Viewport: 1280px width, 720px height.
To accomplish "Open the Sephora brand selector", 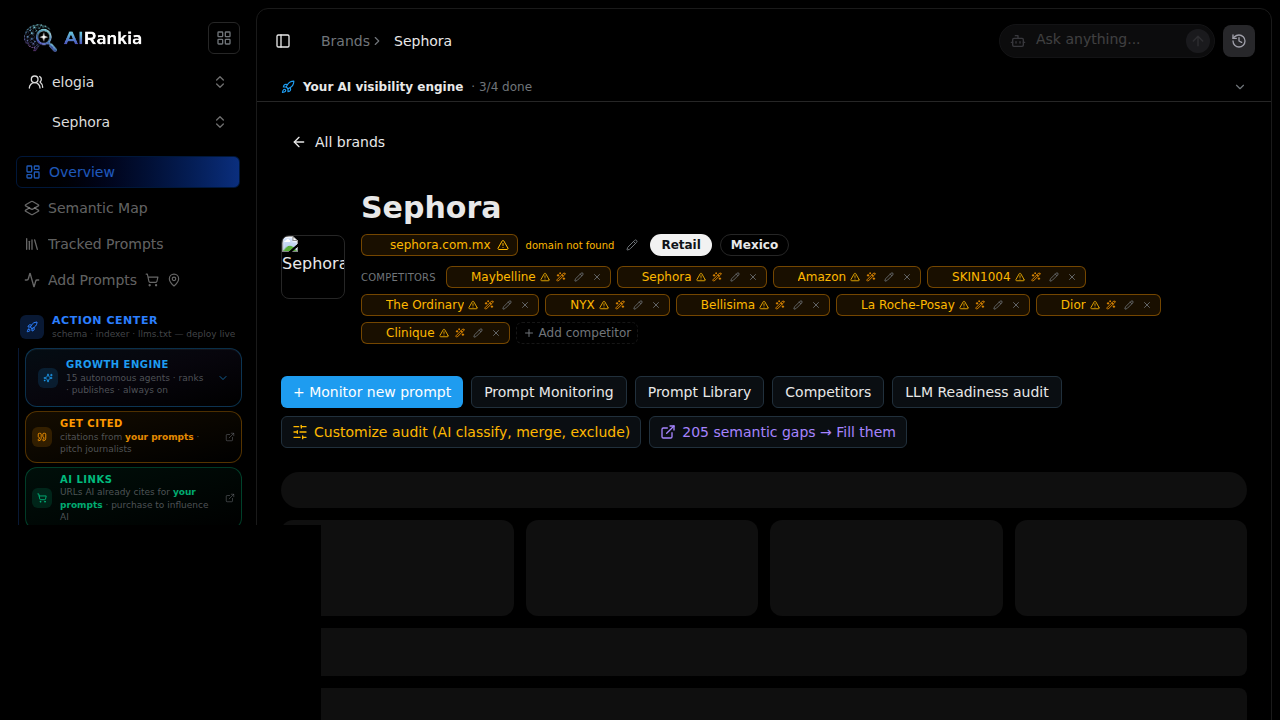I will click(x=128, y=122).
